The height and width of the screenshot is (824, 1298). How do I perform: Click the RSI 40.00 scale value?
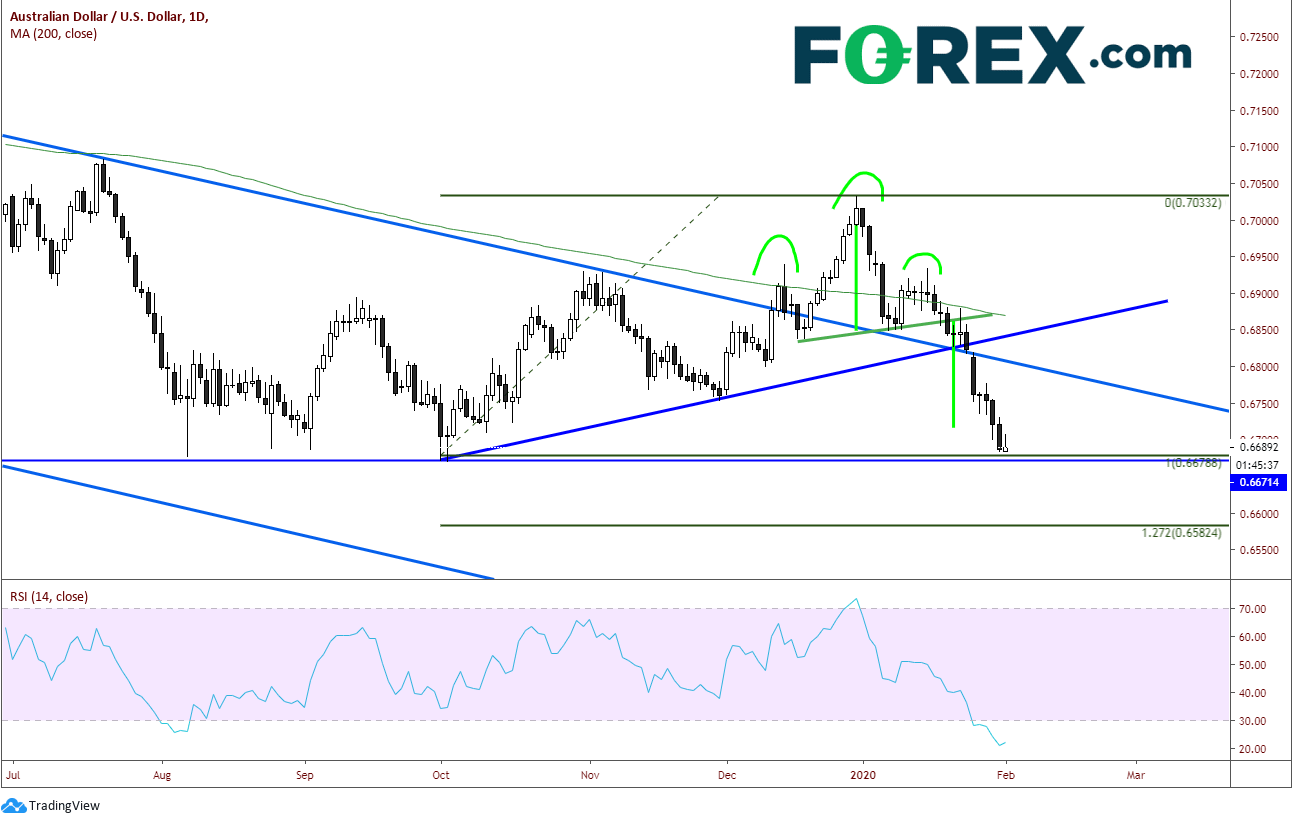click(1253, 693)
